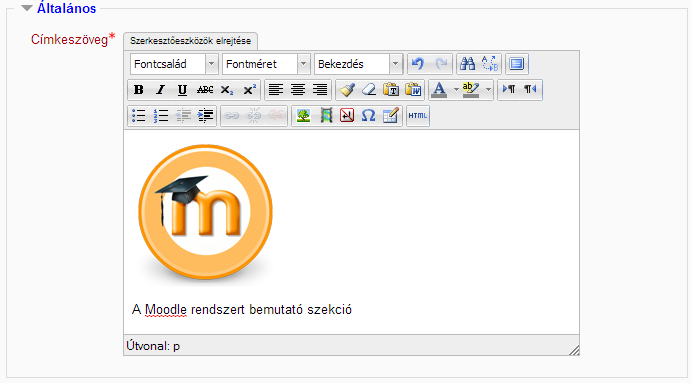This screenshot has height=383, width=691.
Task: Click the background highlight color icon
Action: point(471,90)
